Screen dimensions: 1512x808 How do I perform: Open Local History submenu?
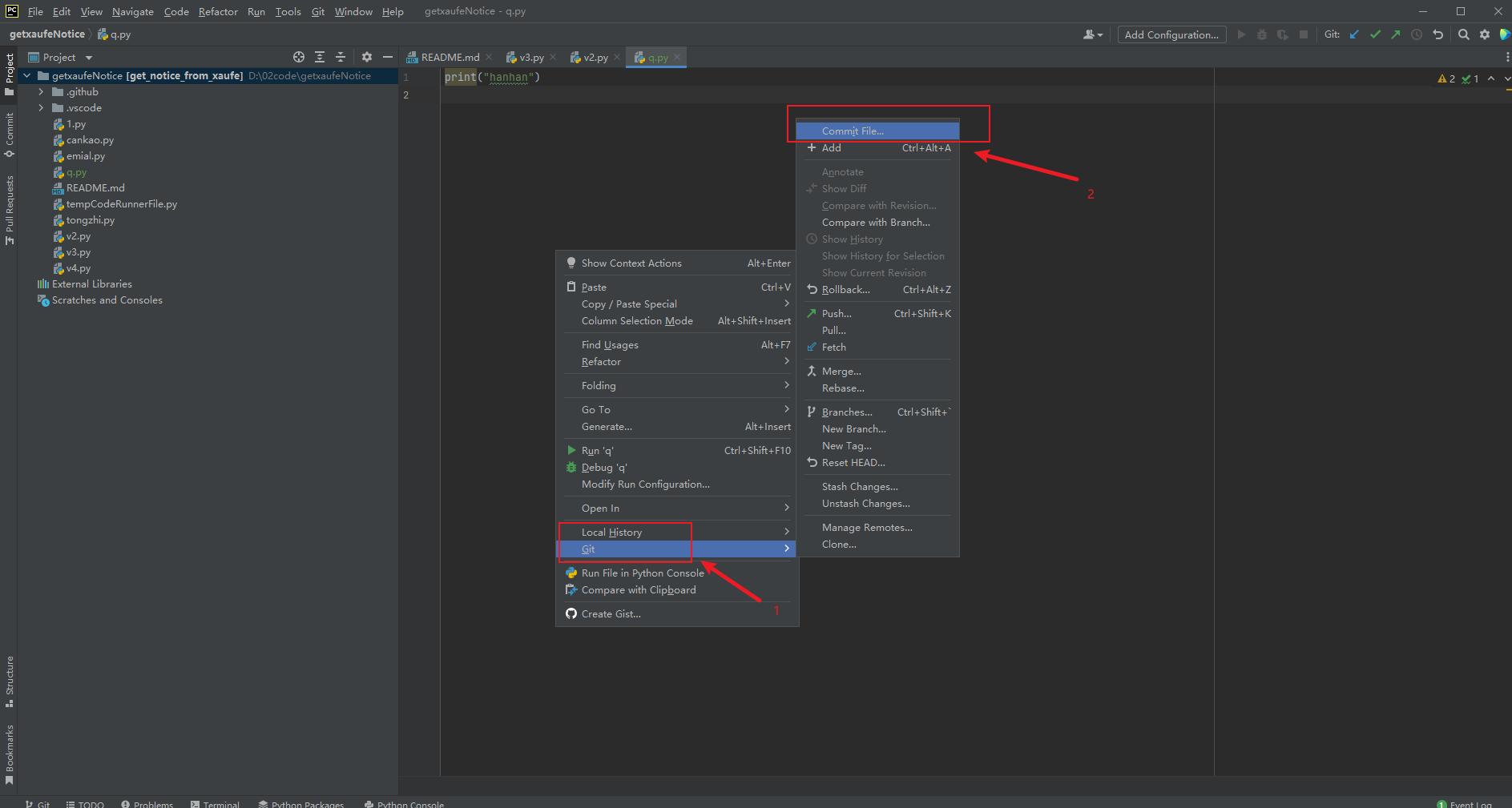coord(677,533)
